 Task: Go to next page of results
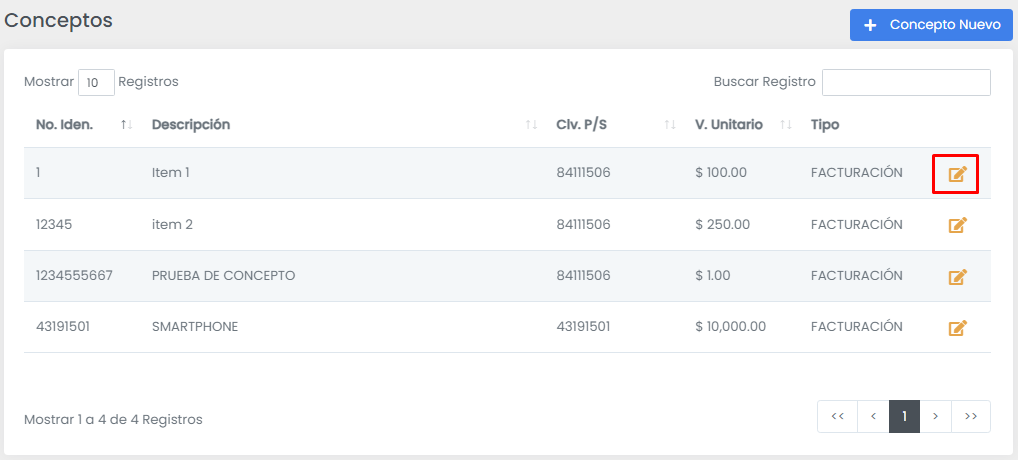(936, 417)
